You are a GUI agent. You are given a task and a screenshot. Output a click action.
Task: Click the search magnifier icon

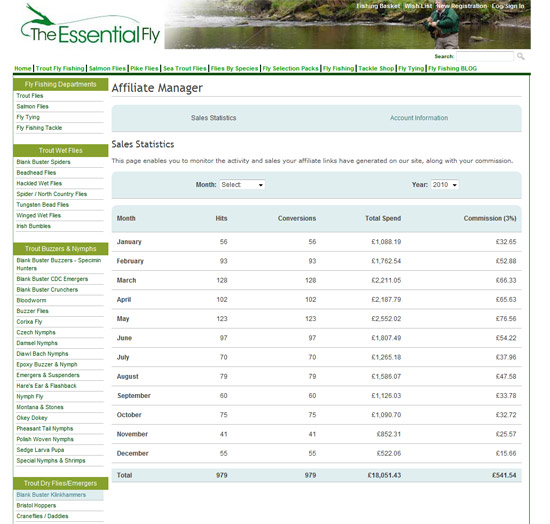point(521,56)
